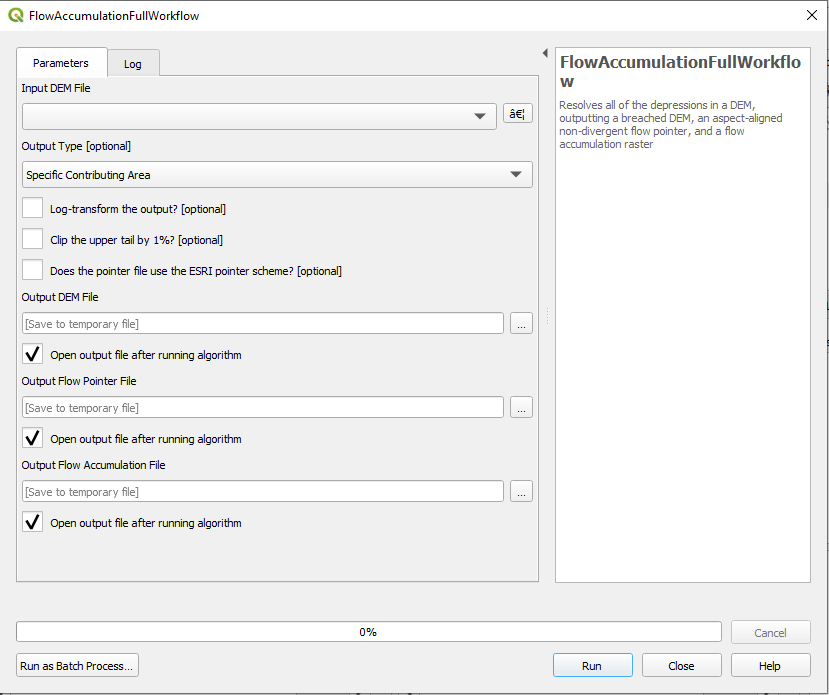
Task: Uncheck open output under Output Flow Pointer File
Action: click(33, 439)
